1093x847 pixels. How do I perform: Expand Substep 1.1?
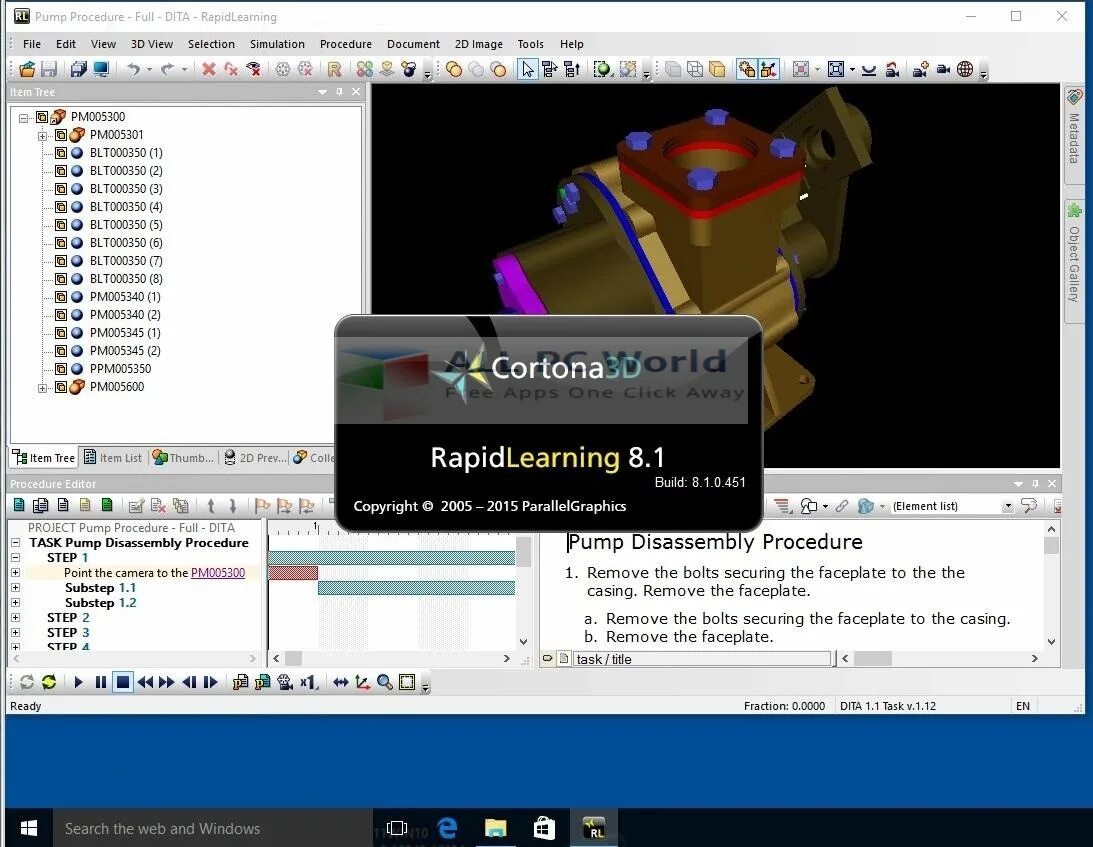tap(15, 588)
